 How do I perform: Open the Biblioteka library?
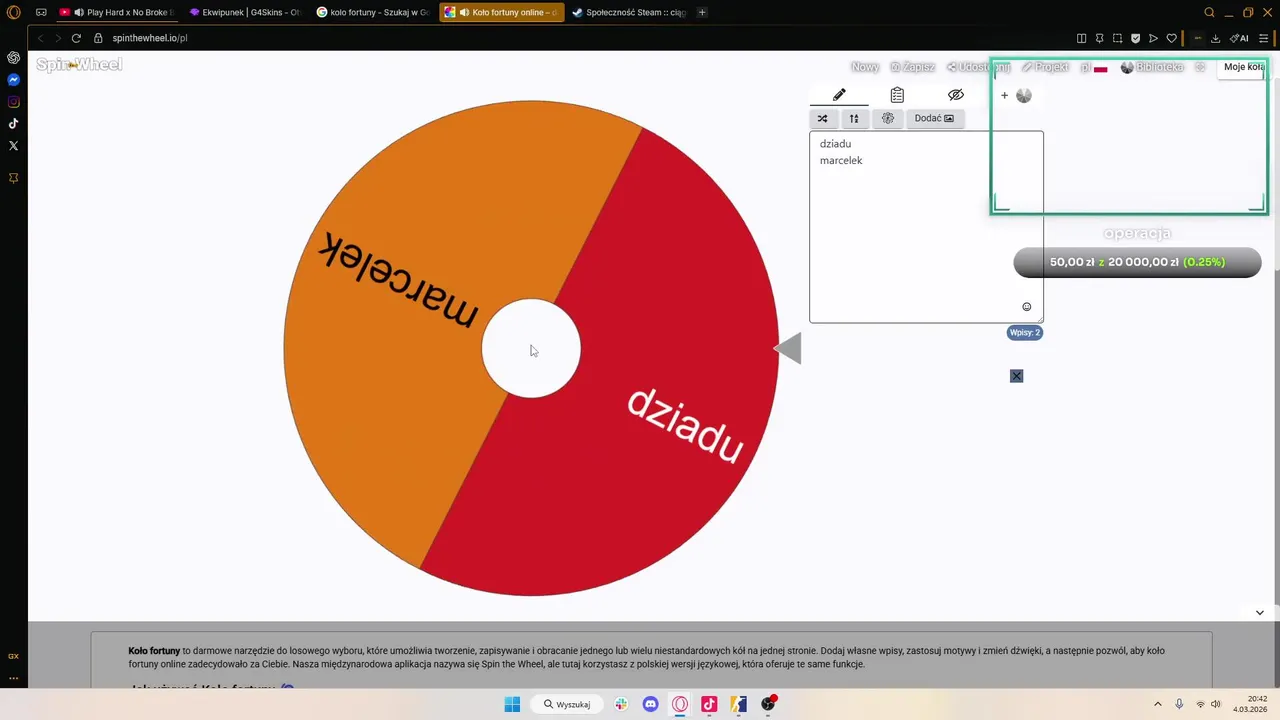[1152, 67]
